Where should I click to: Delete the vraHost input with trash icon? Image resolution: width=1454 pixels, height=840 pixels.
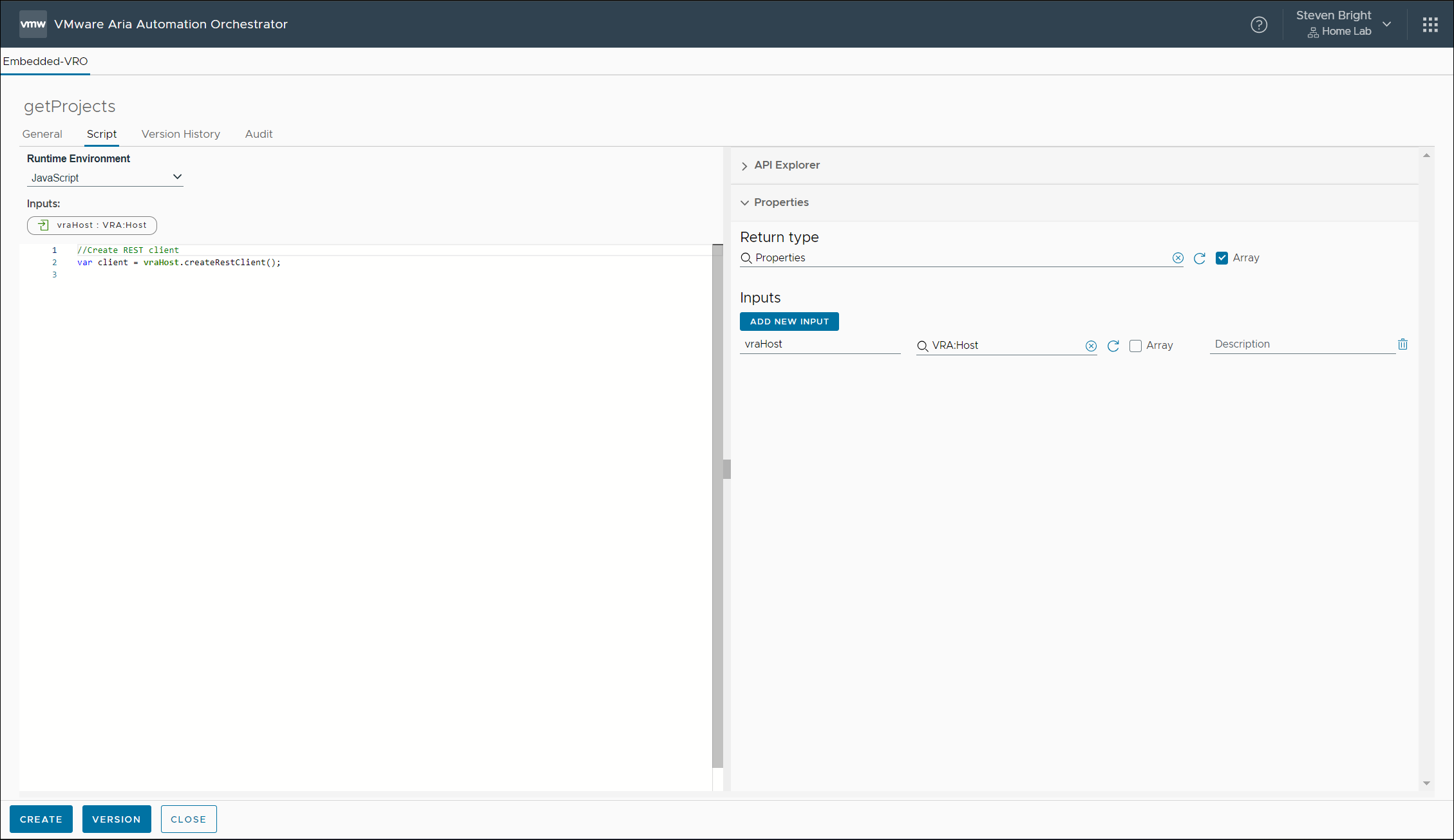tap(1402, 344)
